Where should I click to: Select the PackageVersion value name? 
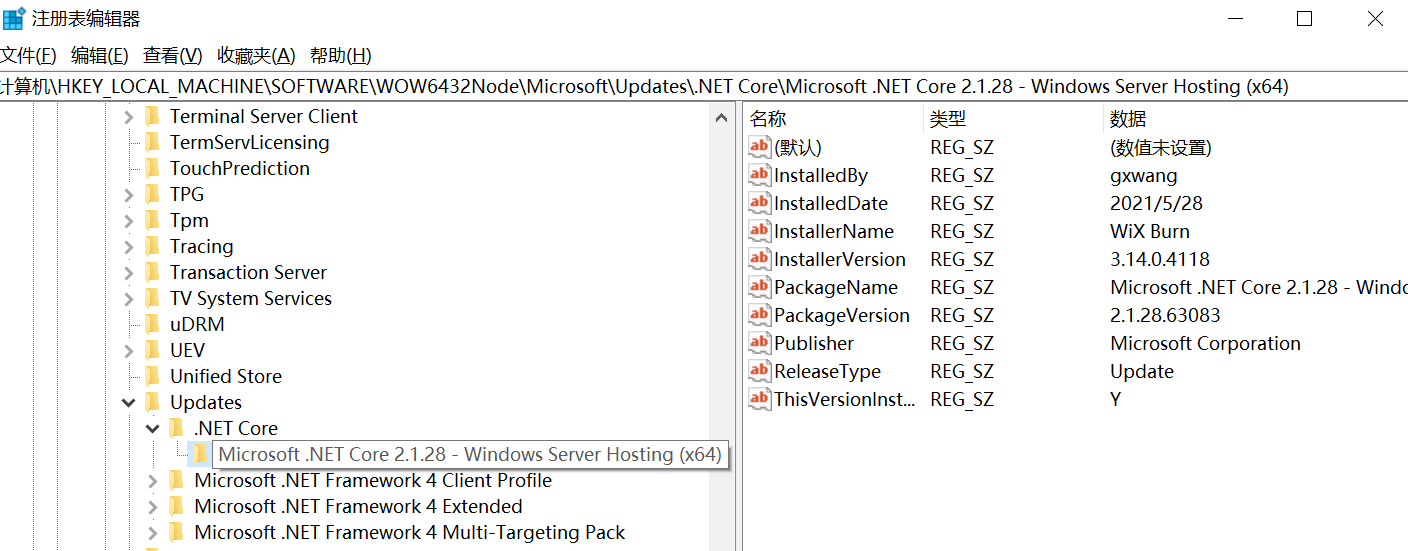tap(842, 316)
